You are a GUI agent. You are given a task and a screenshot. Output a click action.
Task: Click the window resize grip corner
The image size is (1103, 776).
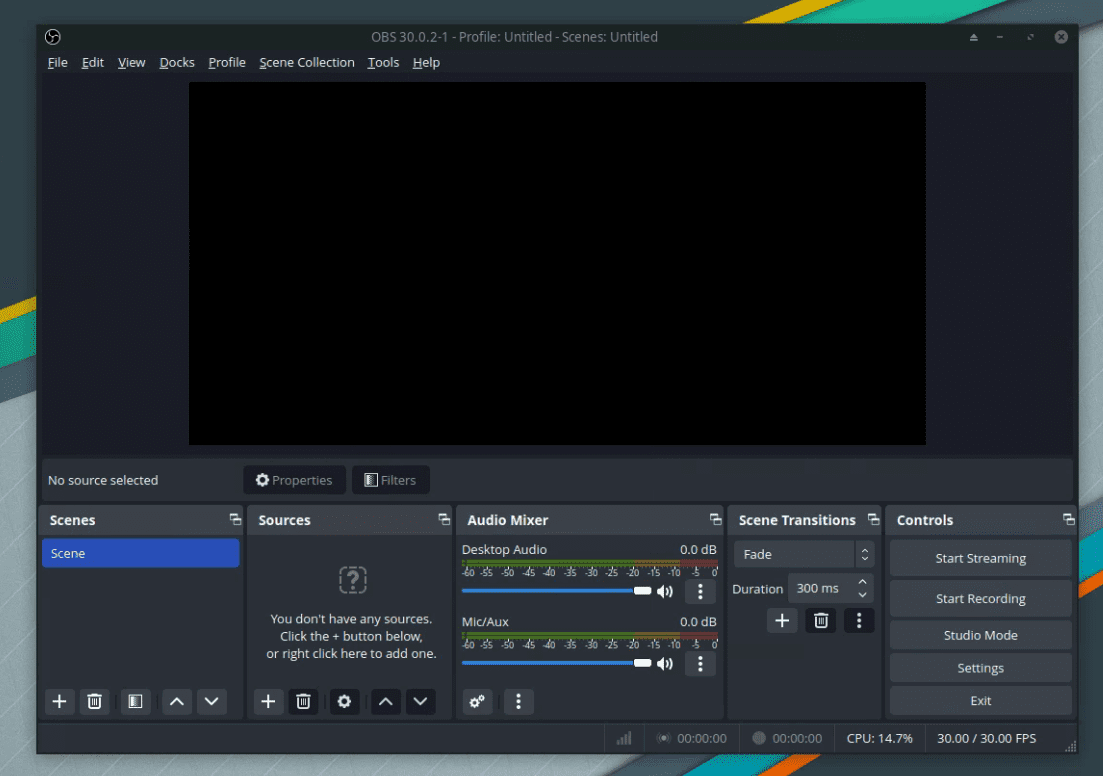pos(1070,747)
